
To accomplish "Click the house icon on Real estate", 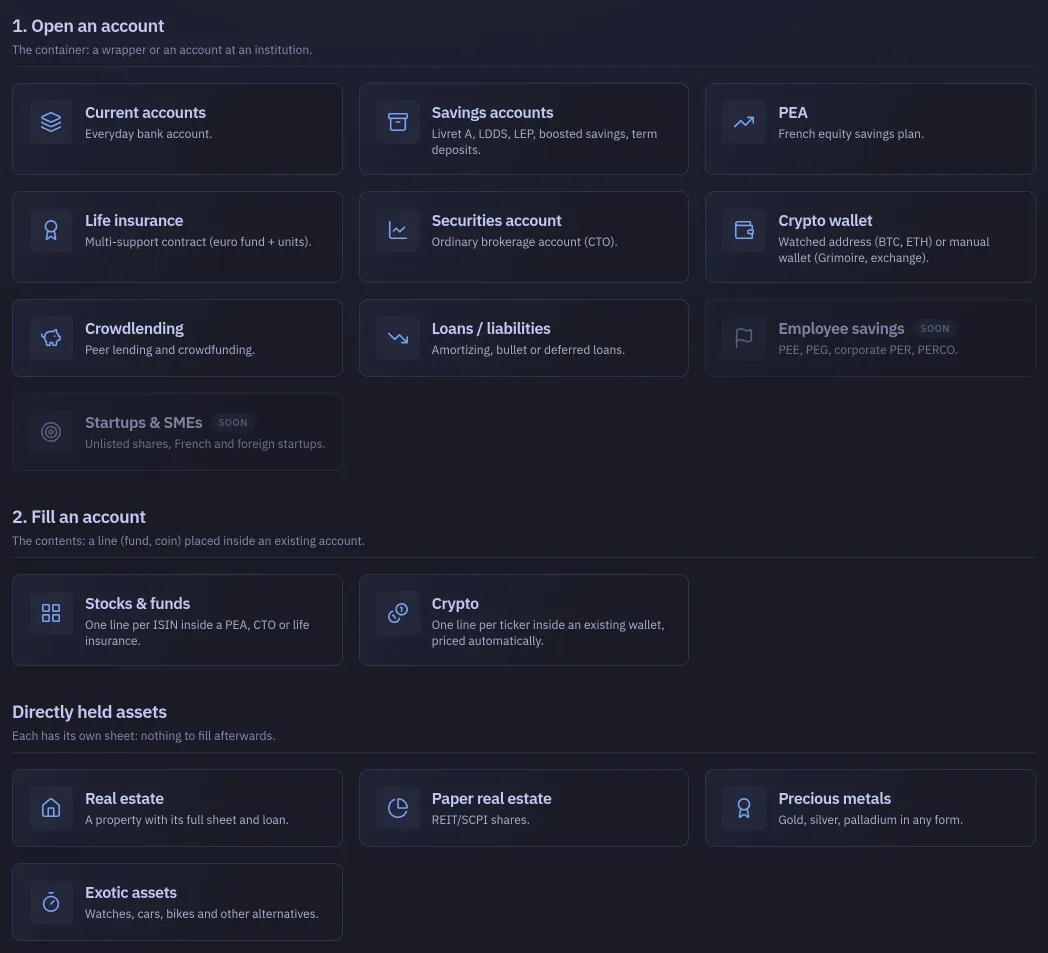I will (51, 808).
